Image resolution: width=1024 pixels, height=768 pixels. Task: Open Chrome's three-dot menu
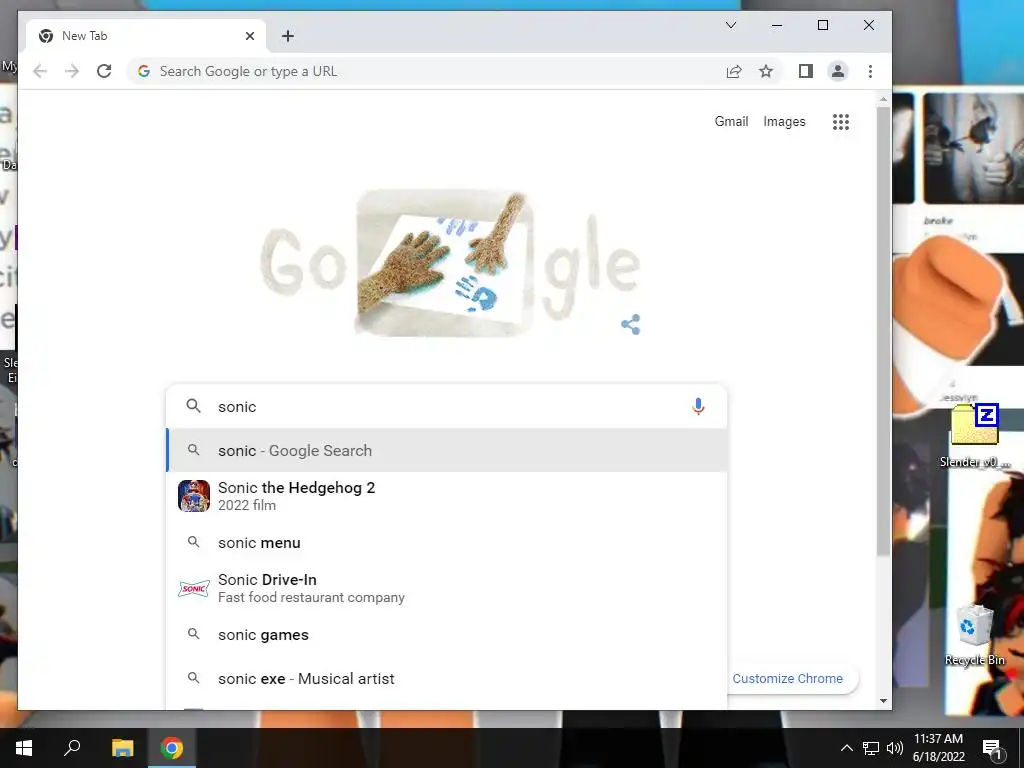(x=870, y=71)
